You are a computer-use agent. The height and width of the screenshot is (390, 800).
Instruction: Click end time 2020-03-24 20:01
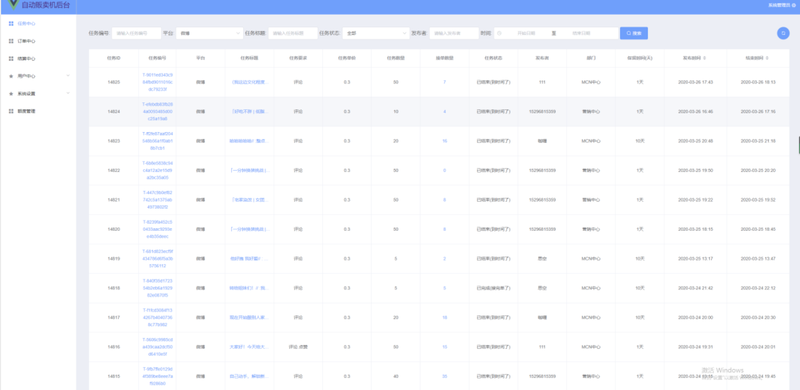point(758,347)
